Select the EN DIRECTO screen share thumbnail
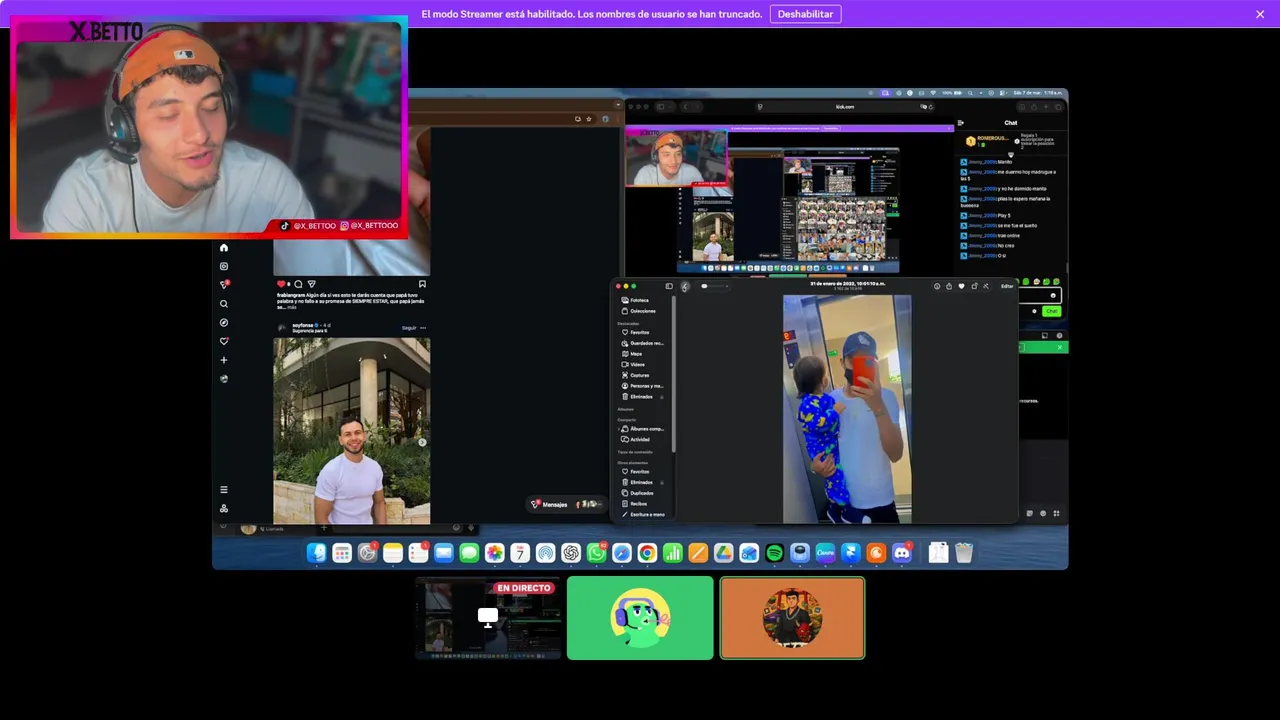The width and height of the screenshot is (1280, 720). click(x=488, y=618)
